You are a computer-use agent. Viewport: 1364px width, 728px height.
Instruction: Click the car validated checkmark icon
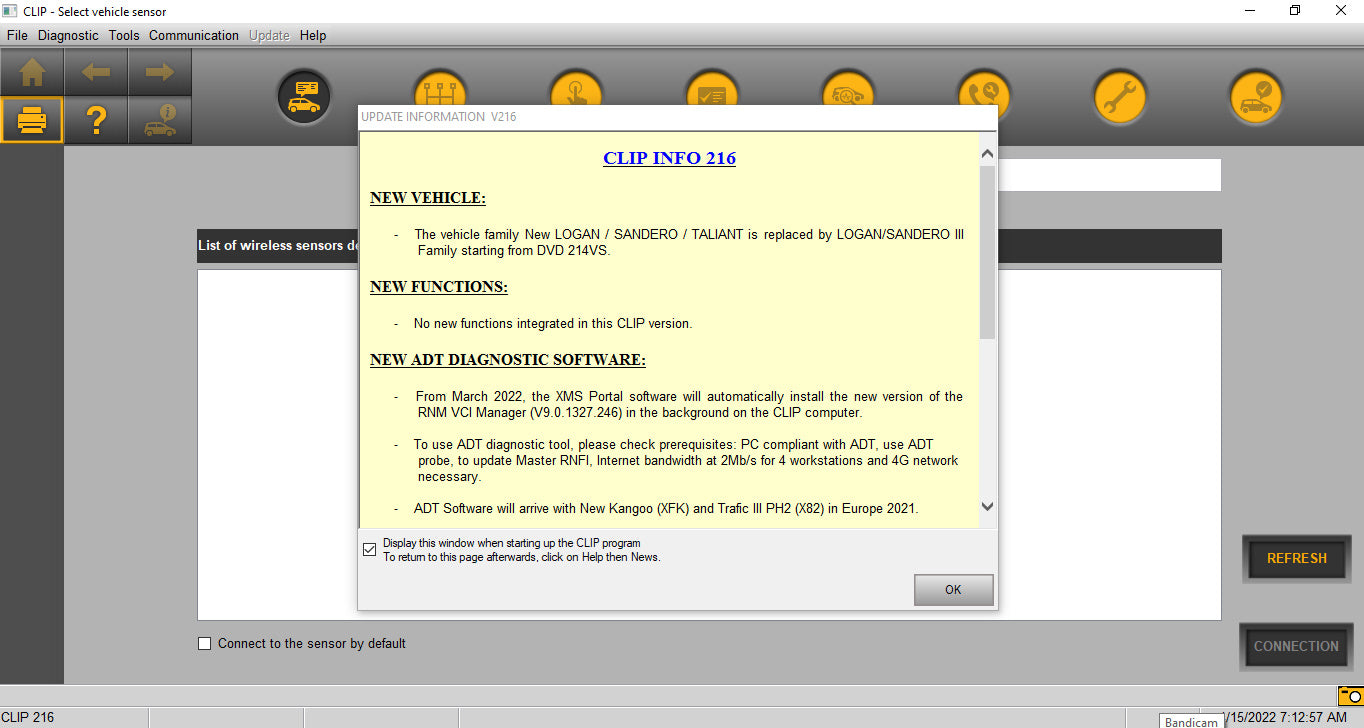point(1256,97)
